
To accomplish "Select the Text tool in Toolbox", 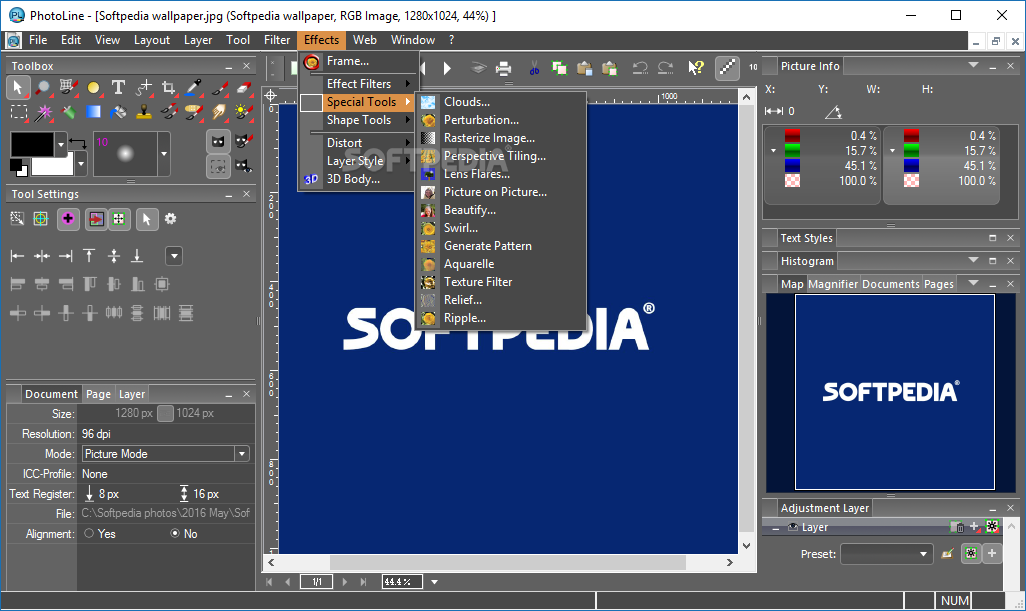I will tap(118, 88).
